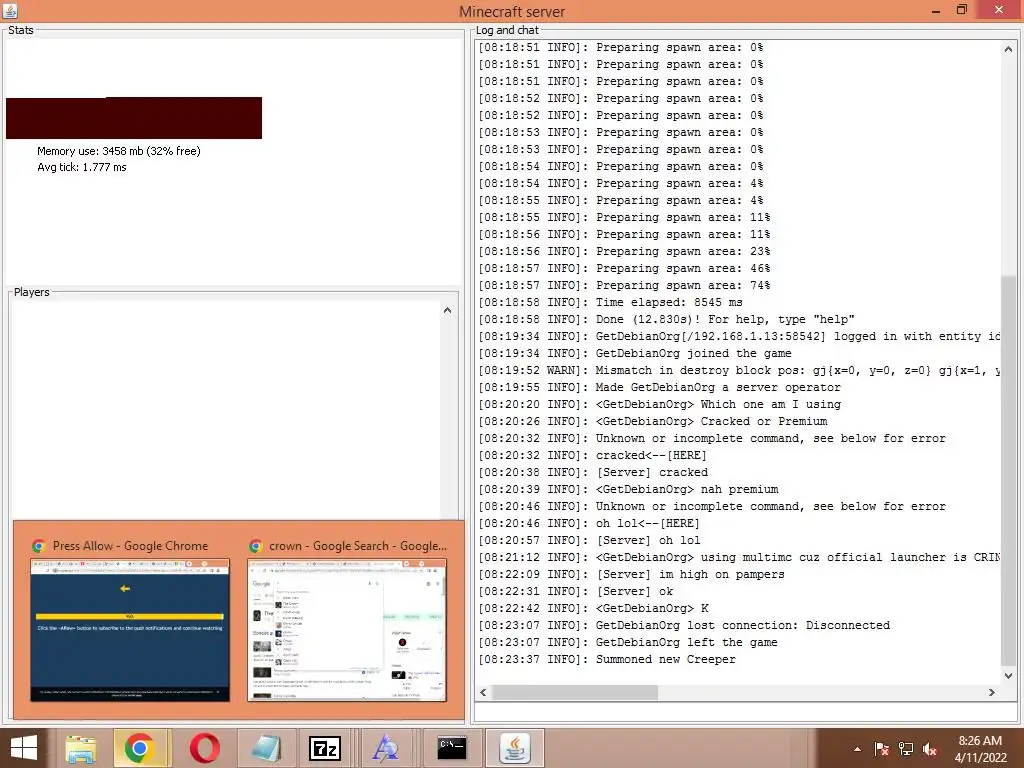This screenshot has width=1024, height=768.
Task: Click the log horizontal scroll right arrow
Action: click(x=992, y=692)
